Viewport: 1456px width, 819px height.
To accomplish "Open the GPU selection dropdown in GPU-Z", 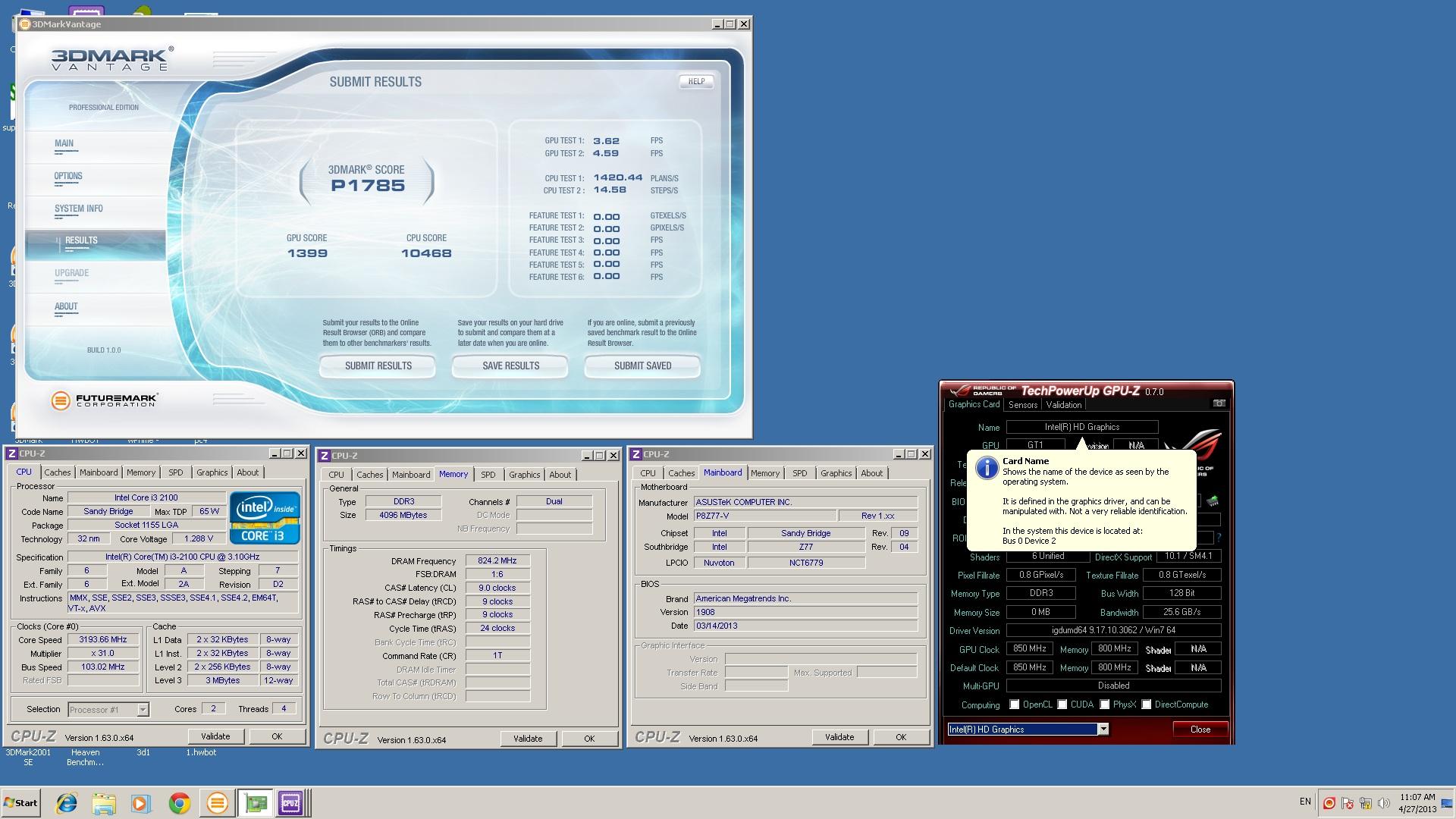I will pyautogui.click(x=1103, y=730).
